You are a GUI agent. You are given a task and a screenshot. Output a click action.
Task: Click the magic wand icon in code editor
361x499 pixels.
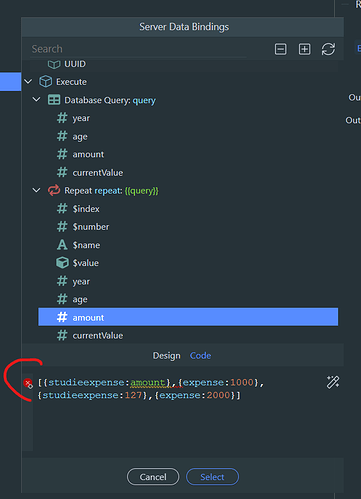point(333,382)
